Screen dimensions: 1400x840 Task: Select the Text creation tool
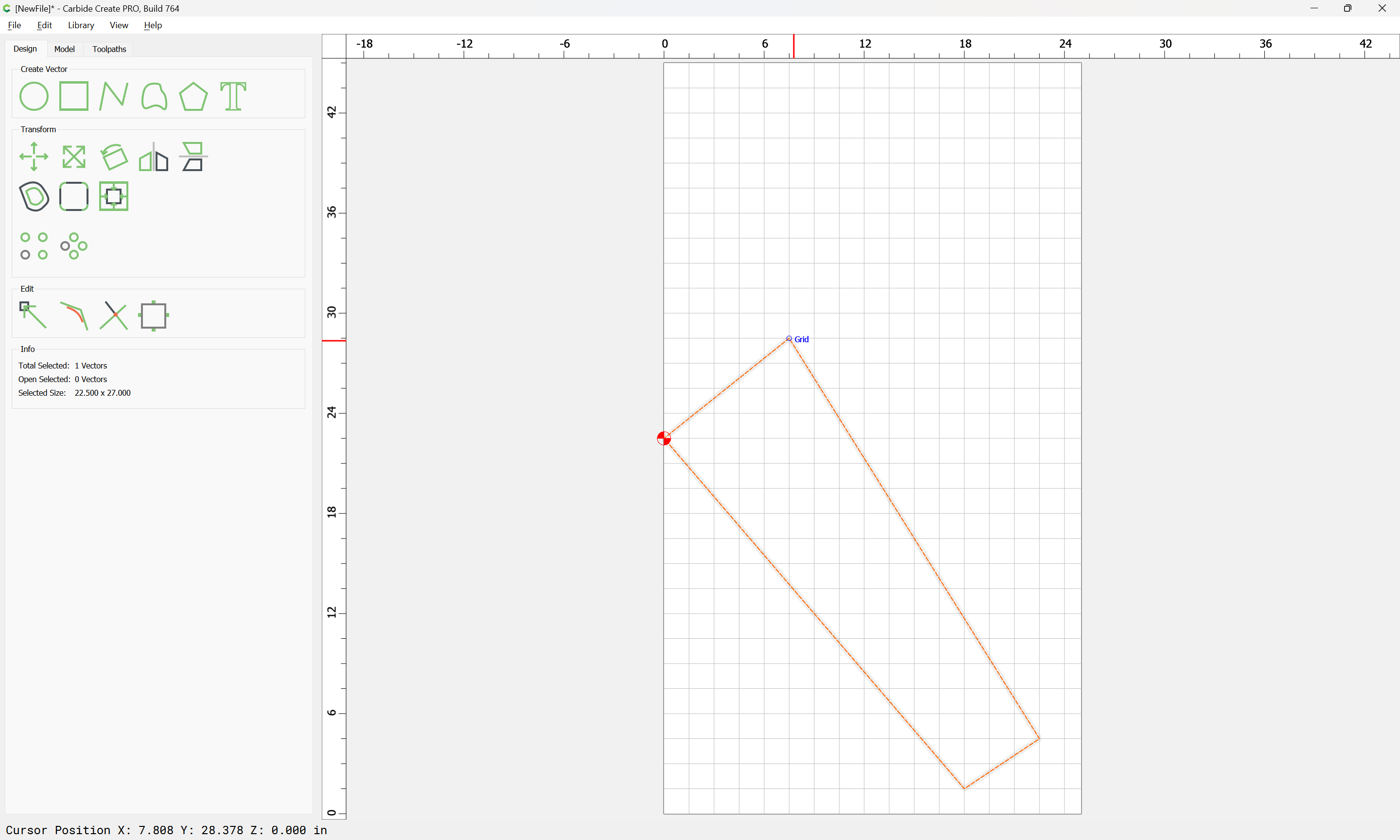tap(233, 96)
